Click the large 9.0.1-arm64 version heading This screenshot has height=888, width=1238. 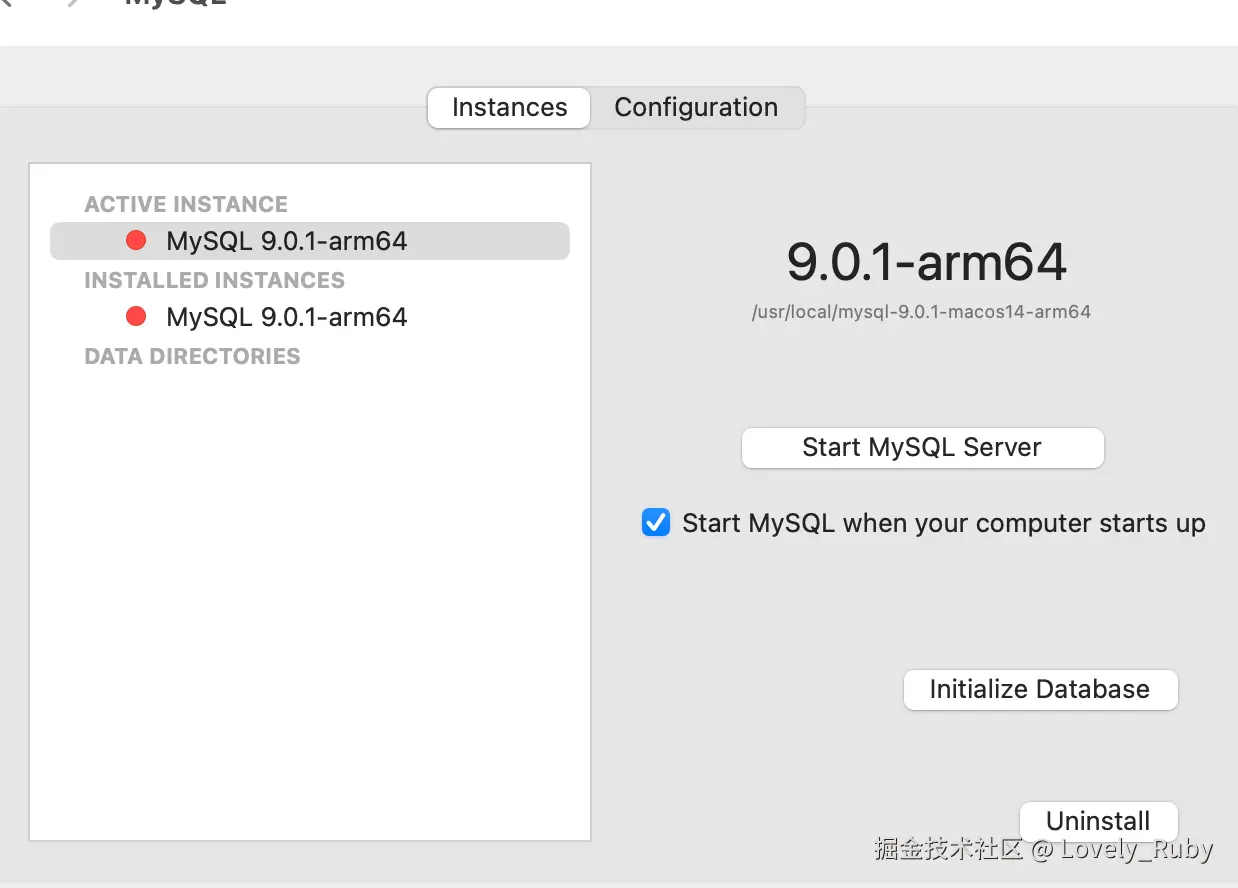point(926,262)
